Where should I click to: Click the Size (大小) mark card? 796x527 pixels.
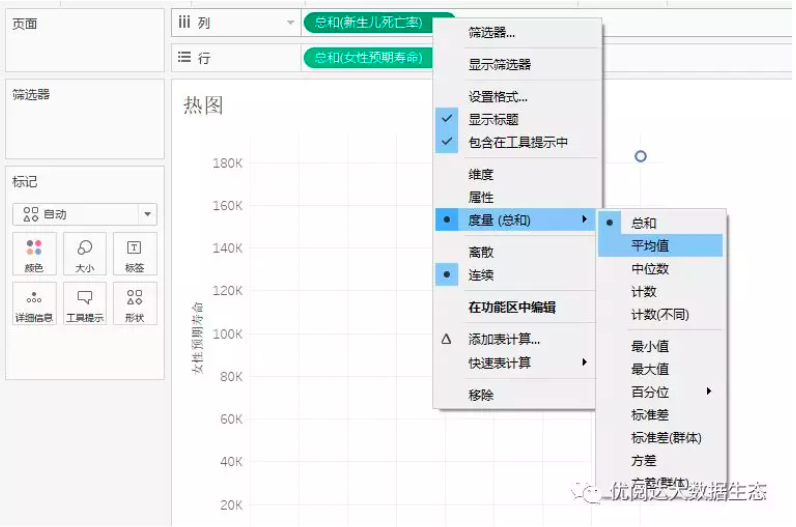[84, 254]
